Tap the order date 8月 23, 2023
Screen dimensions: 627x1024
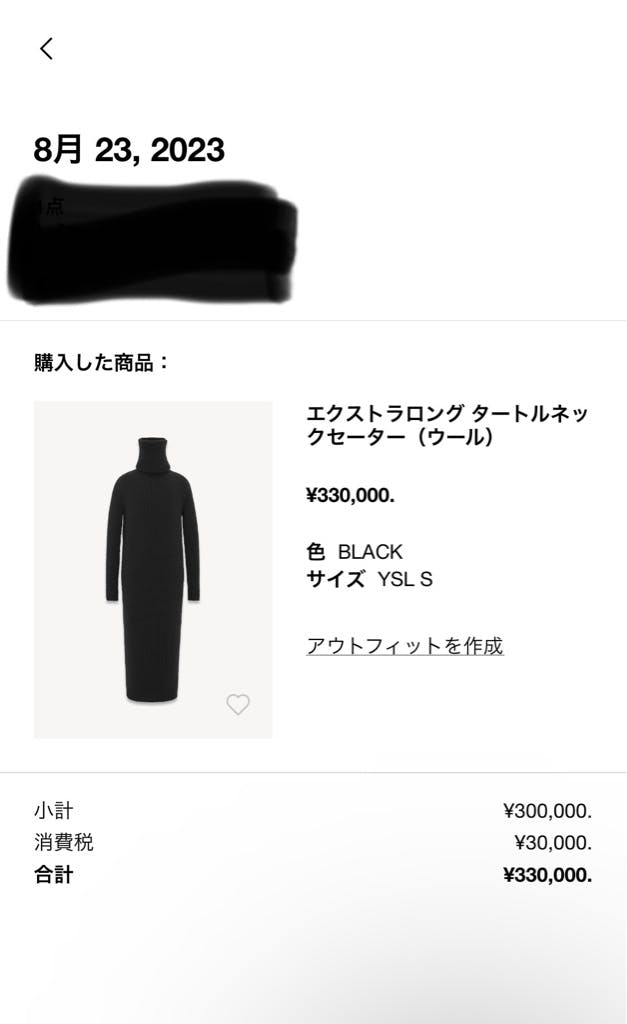(x=127, y=150)
